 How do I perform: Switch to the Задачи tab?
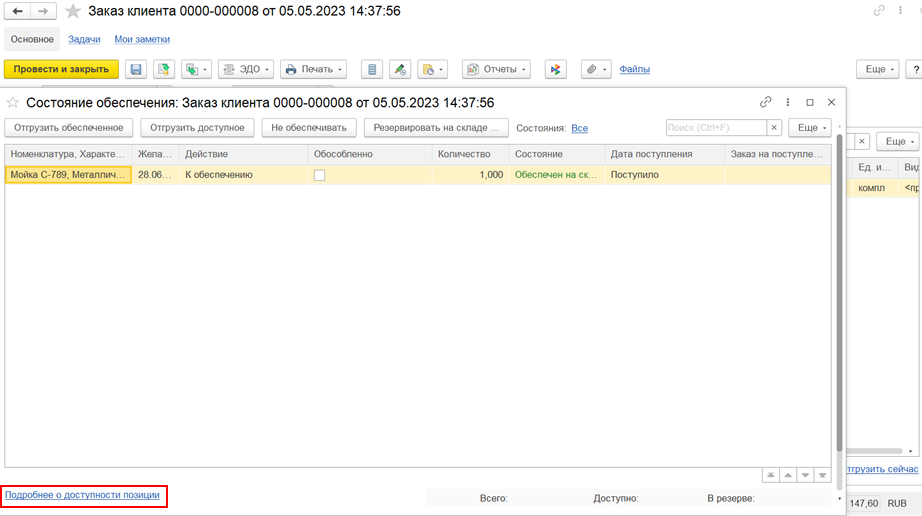(x=85, y=39)
